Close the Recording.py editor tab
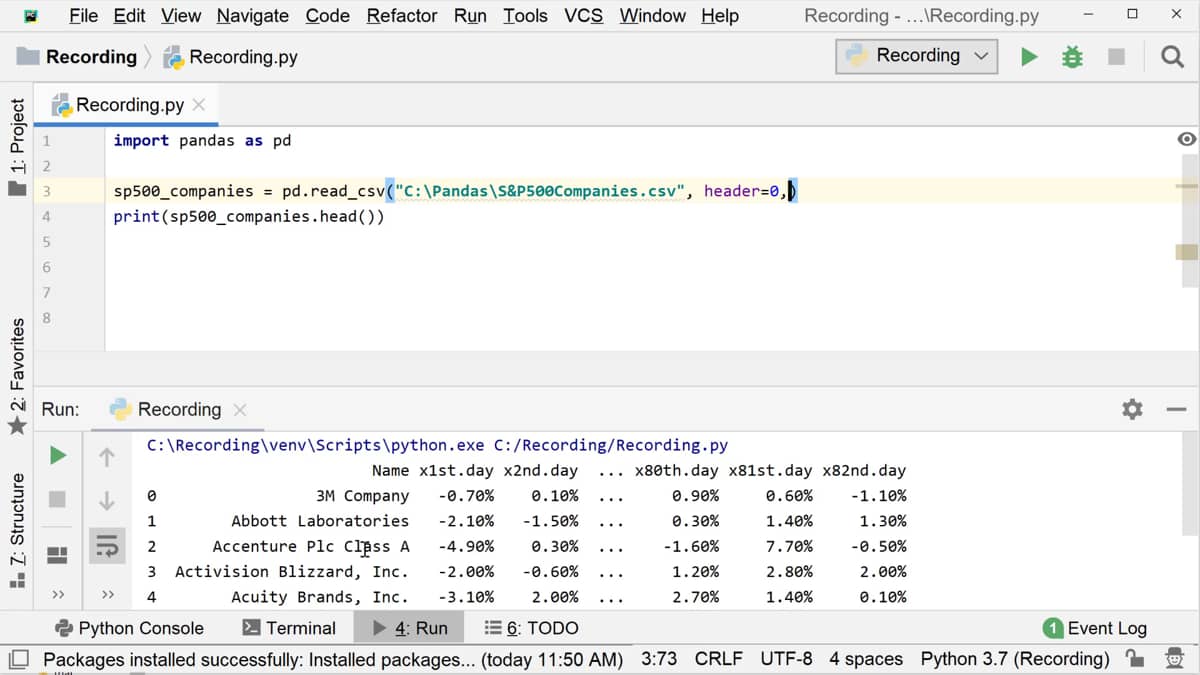Screen dimensions: 1200x675 click(x=199, y=105)
